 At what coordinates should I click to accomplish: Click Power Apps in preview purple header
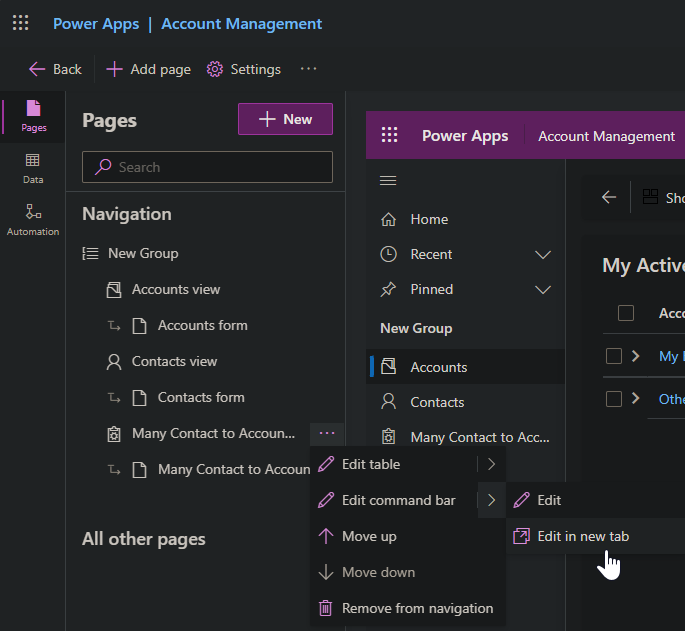465,136
